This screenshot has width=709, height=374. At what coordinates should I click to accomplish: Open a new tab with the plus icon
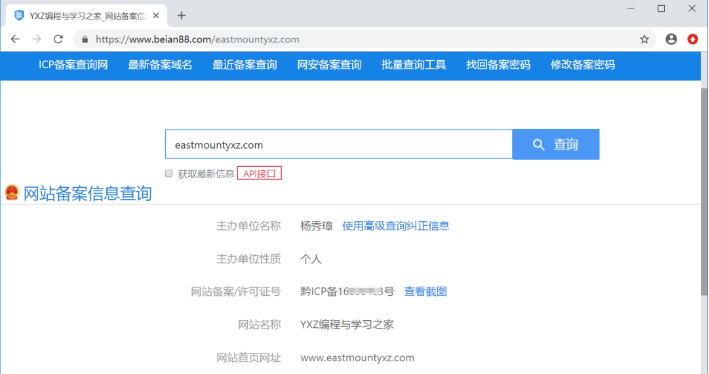coord(181,16)
